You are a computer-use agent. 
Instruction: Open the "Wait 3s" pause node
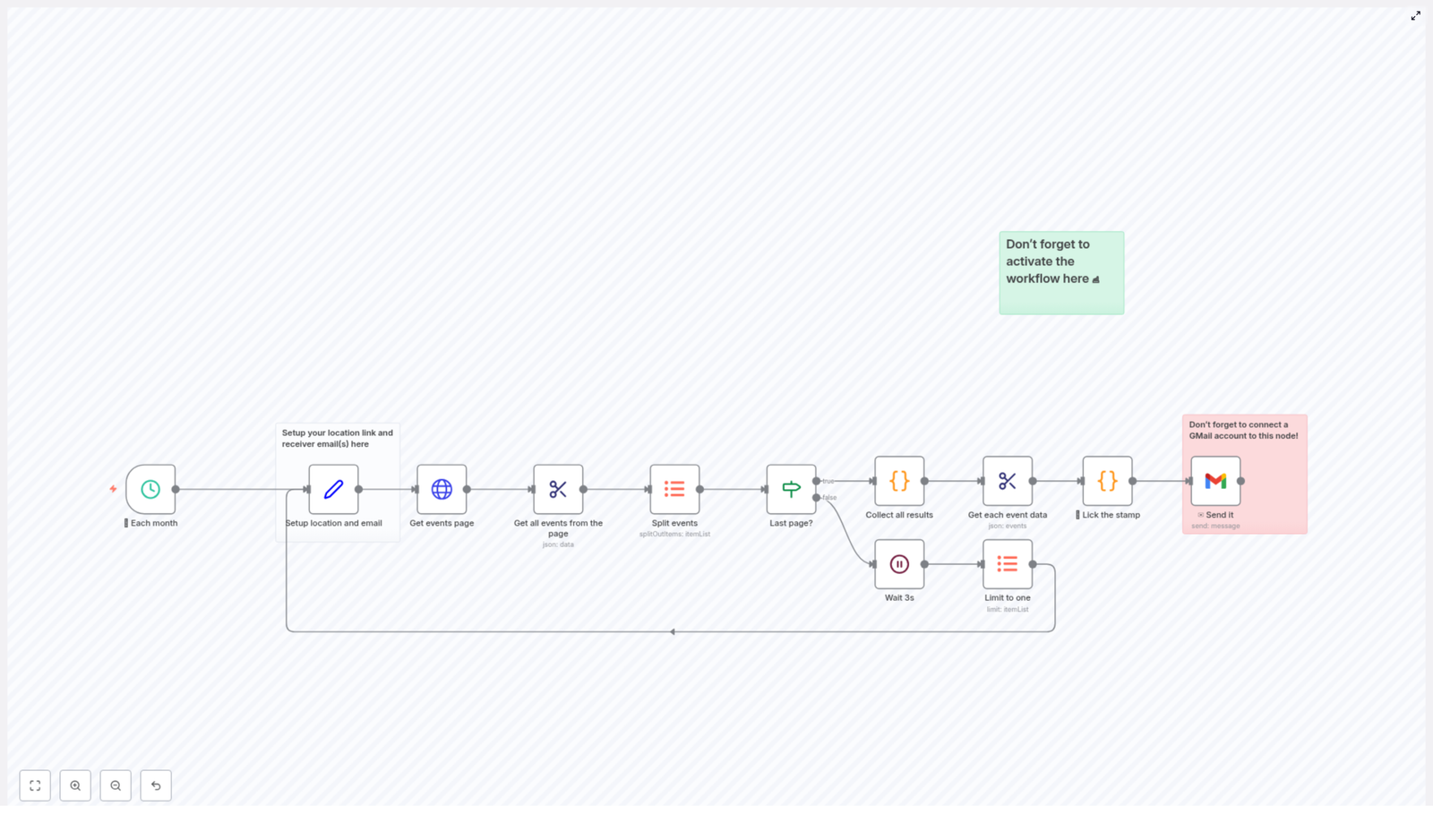pos(898,563)
